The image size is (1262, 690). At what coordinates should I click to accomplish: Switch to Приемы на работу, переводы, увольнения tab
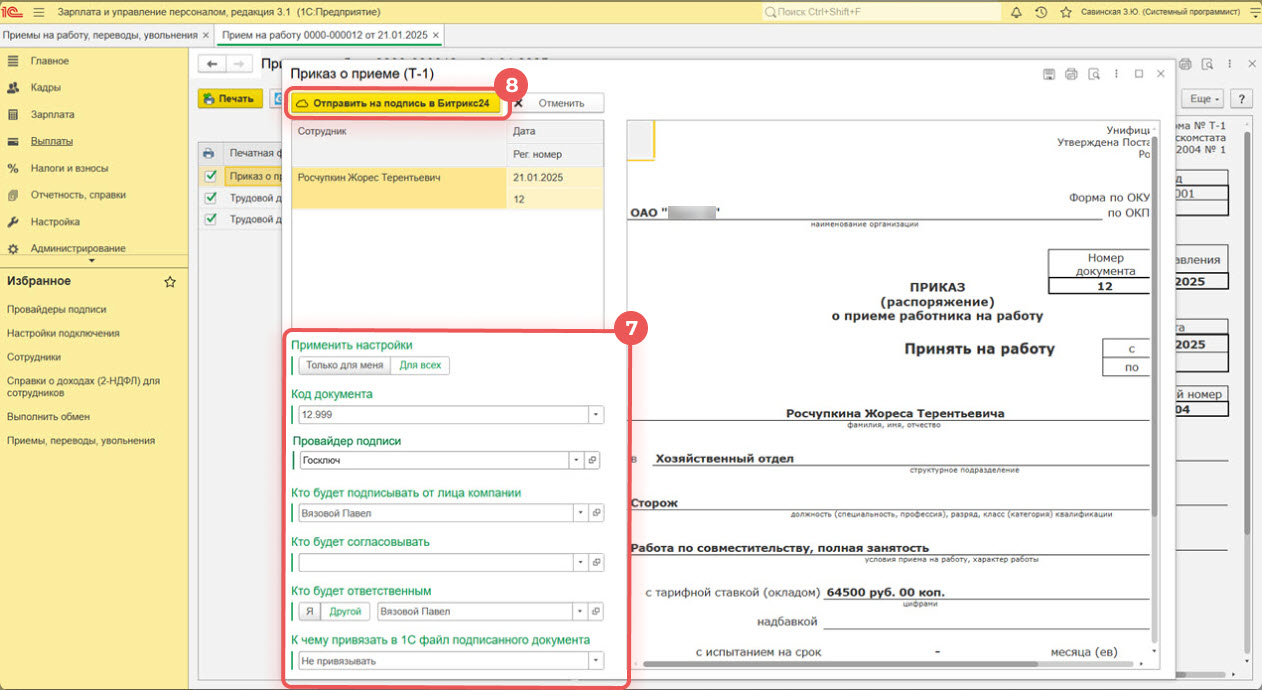coord(99,35)
